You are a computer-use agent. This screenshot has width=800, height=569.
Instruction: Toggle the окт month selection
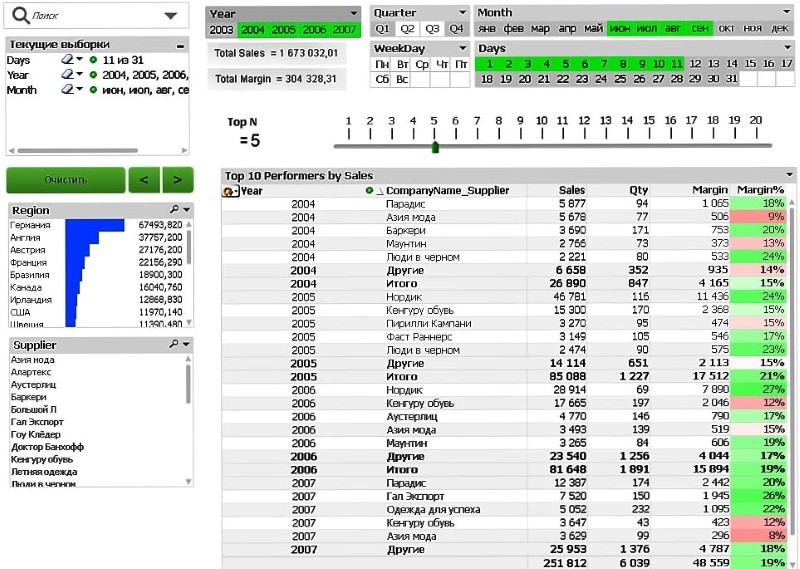tap(727, 29)
